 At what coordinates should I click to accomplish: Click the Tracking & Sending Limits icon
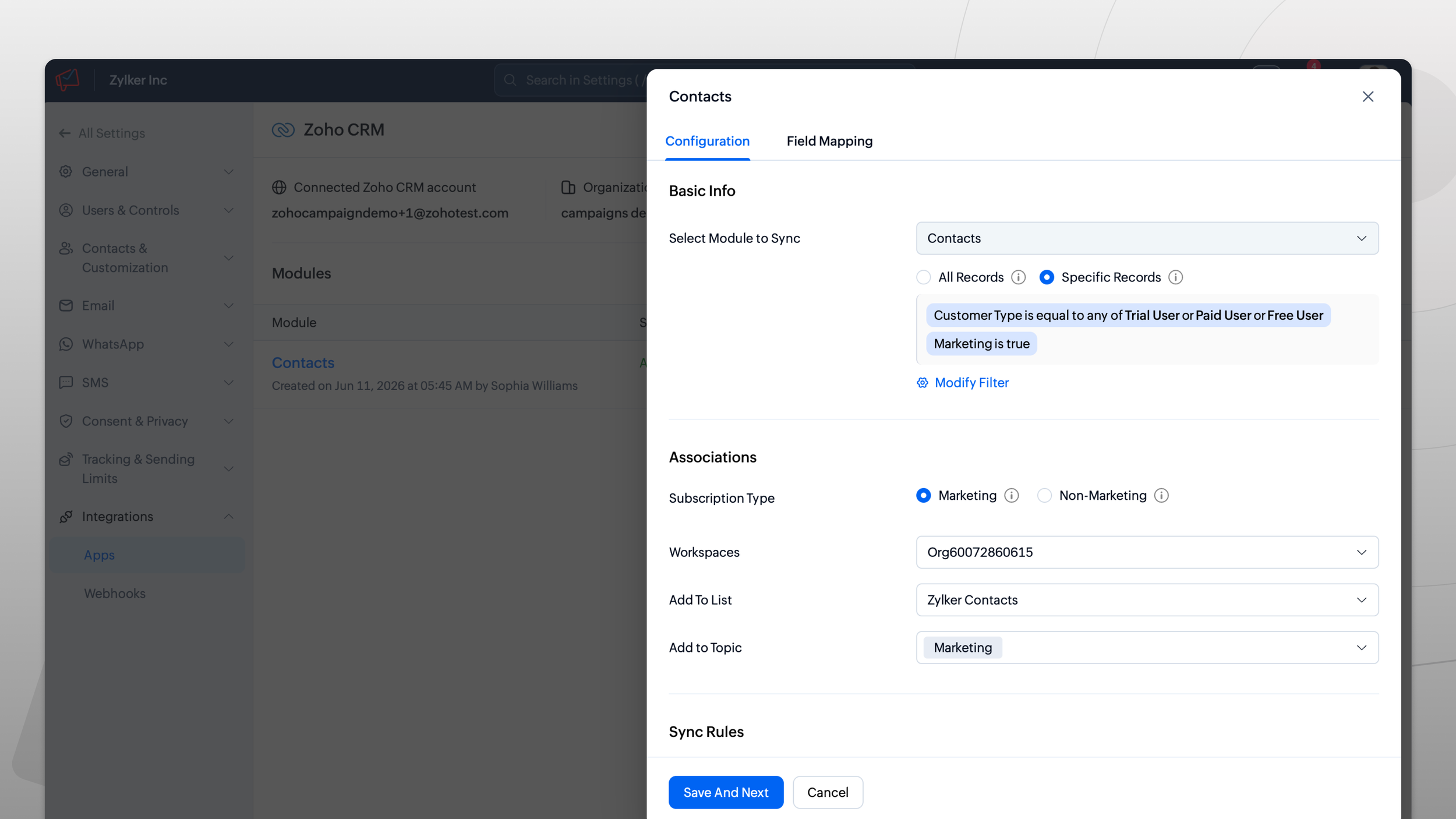point(66,460)
